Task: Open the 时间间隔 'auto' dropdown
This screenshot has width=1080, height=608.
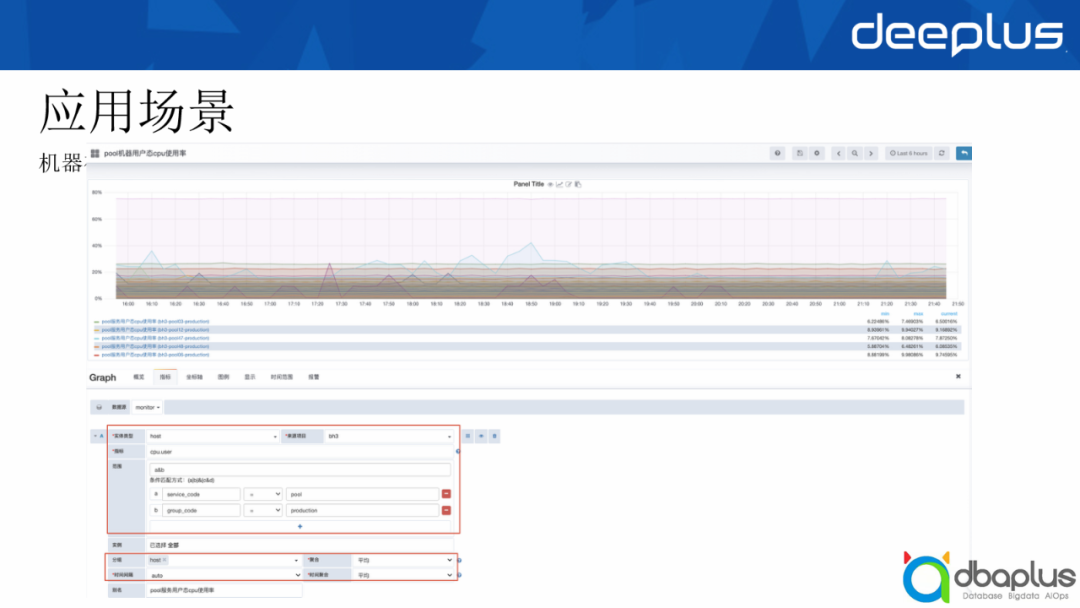Action: coord(225,575)
